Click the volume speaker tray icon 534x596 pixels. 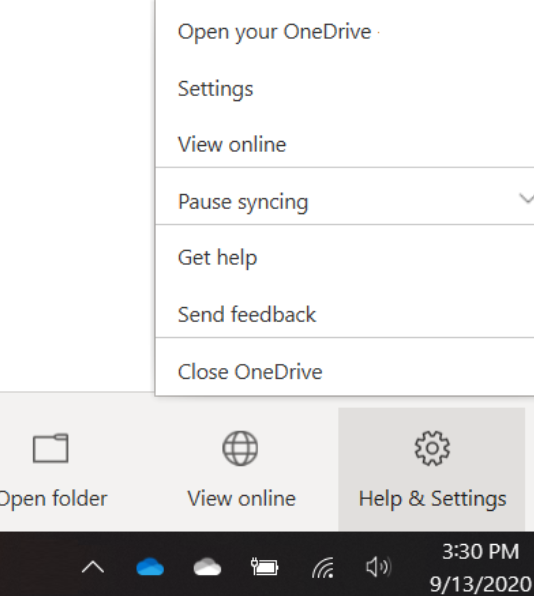pyautogui.click(x=378, y=567)
